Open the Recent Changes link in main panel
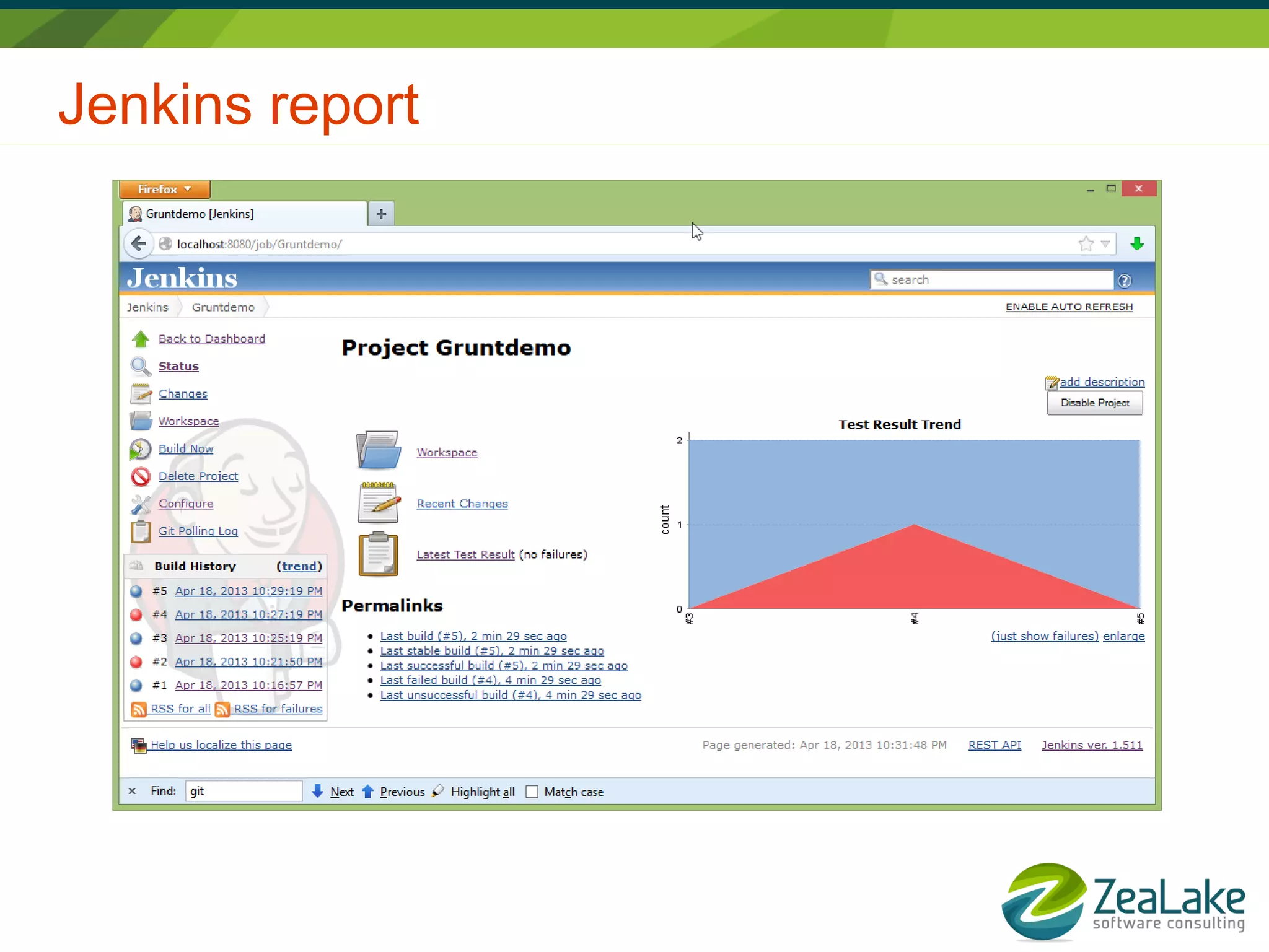1269x952 pixels. pos(462,504)
